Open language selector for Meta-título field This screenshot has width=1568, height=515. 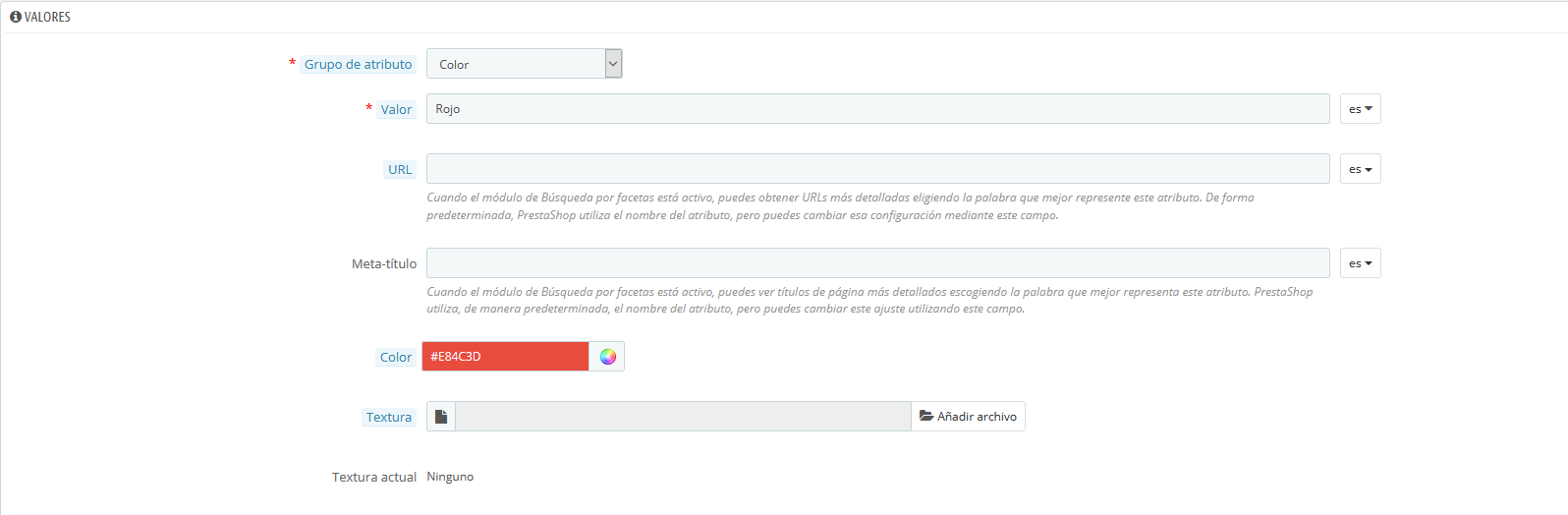tap(1361, 263)
